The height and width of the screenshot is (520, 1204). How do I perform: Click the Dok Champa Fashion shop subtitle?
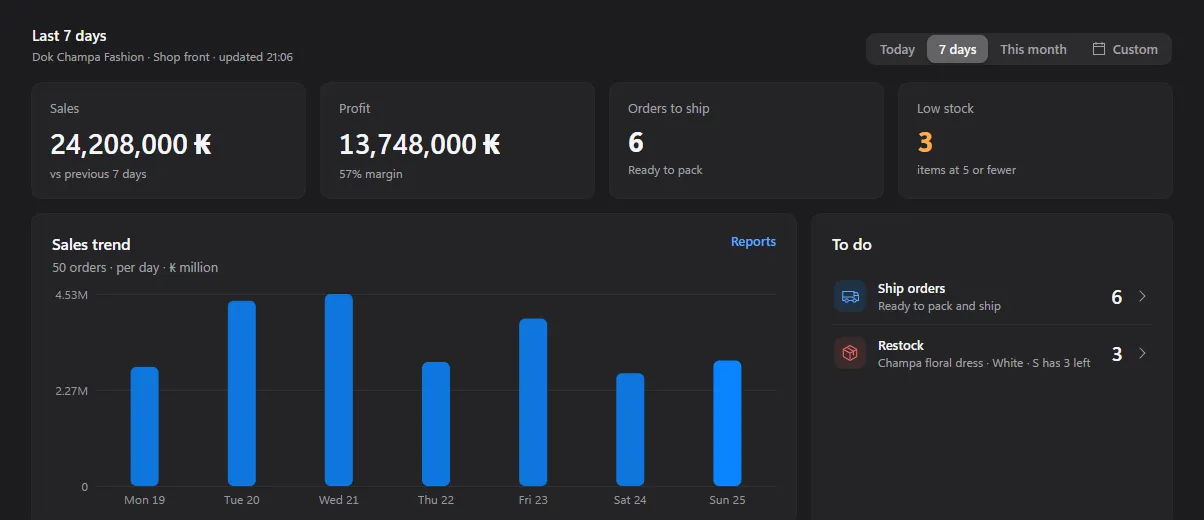point(162,57)
